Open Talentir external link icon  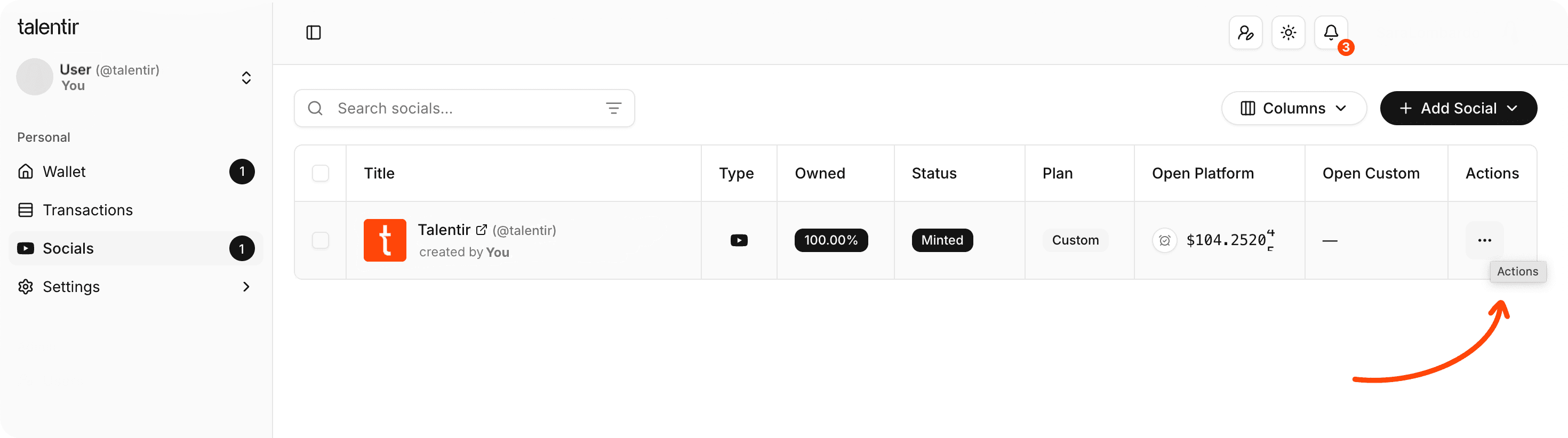coord(482,230)
